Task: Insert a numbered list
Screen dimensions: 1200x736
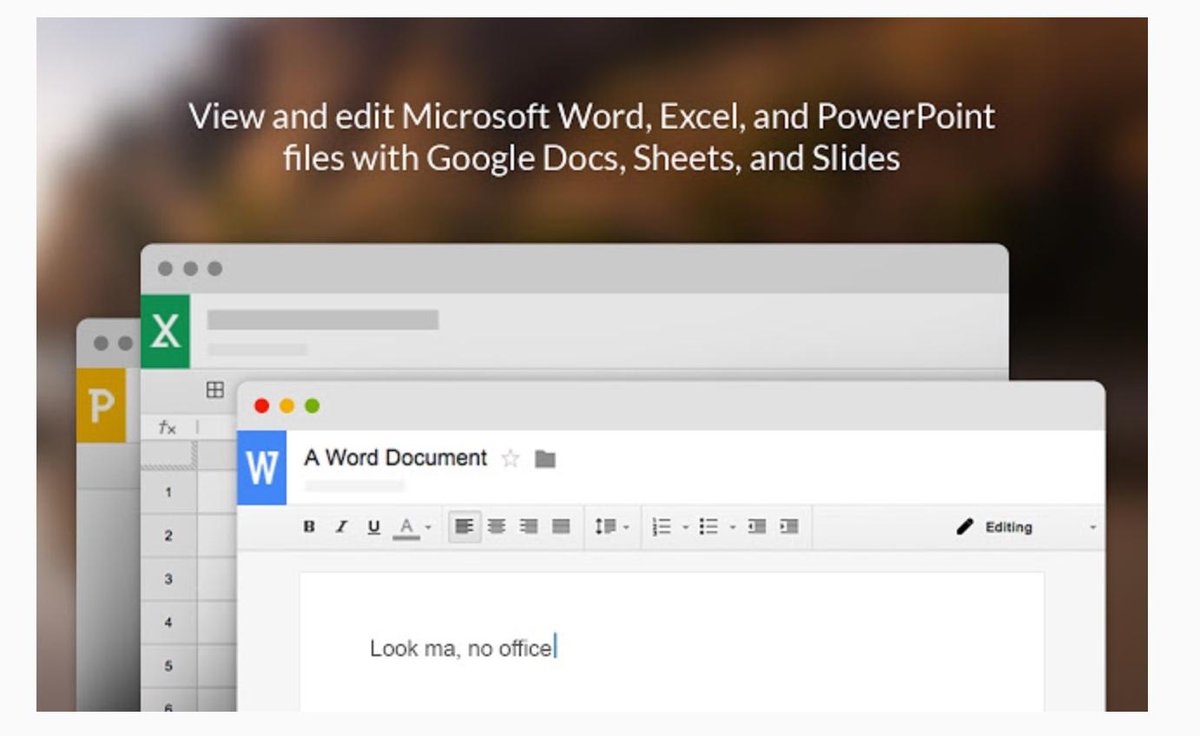Action: [662, 527]
